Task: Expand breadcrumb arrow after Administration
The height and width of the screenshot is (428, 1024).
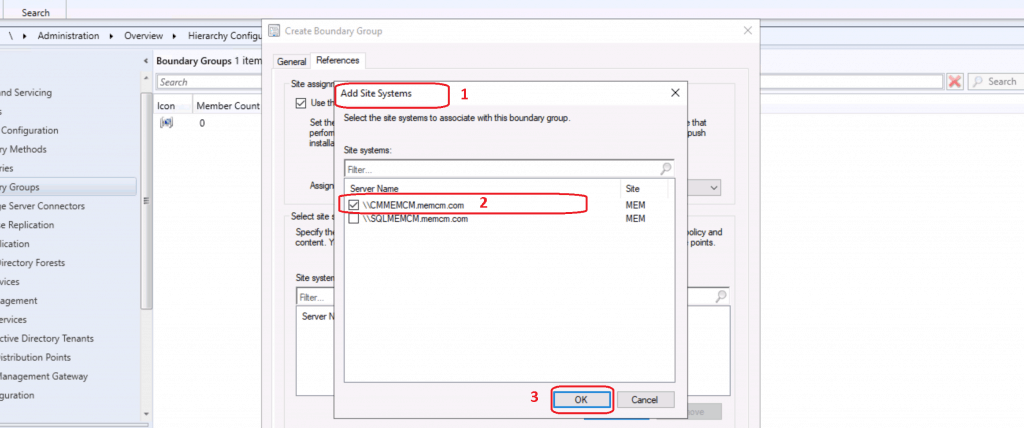Action: click(x=112, y=36)
